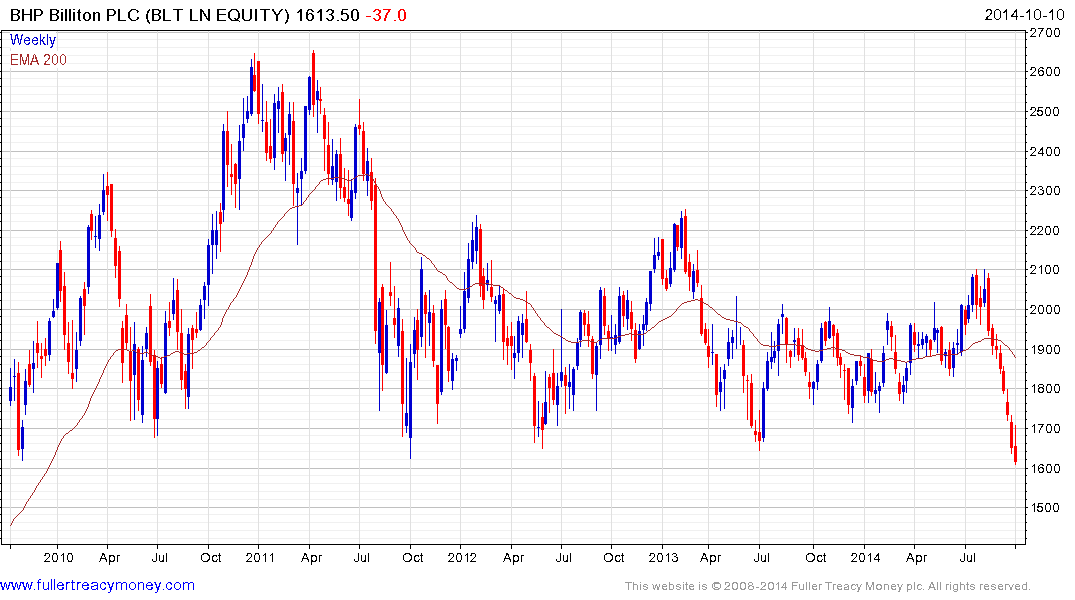Open the www.fullertreacymoney.com link
This screenshot has height=600, width=1075.
(x=97, y=585)
